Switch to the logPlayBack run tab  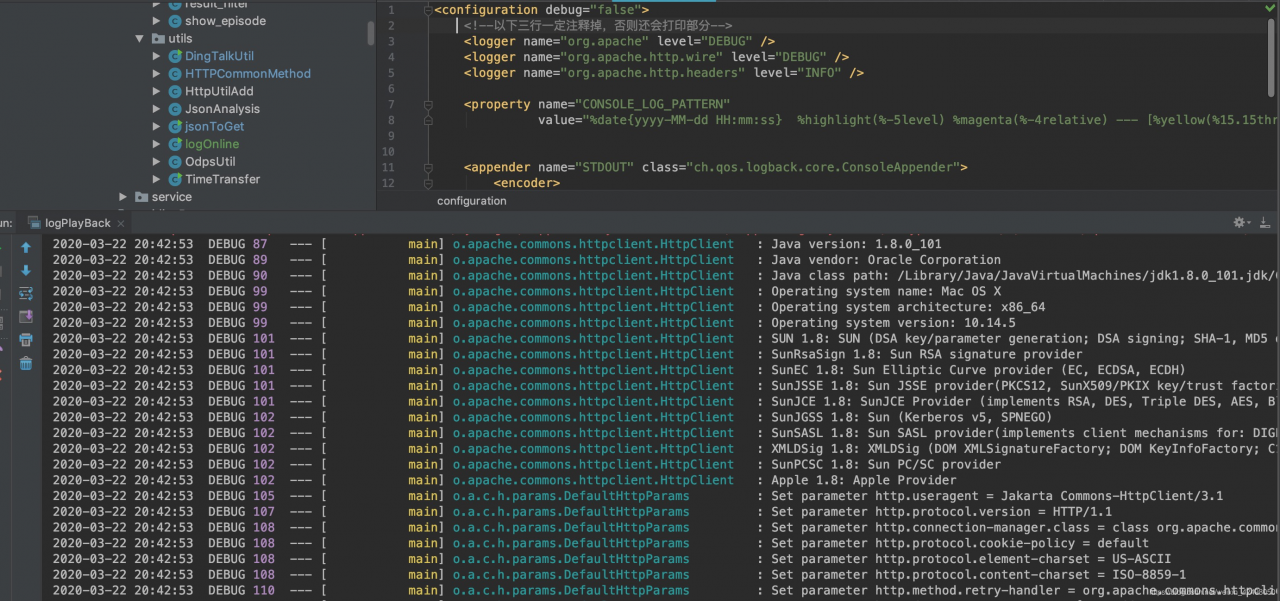[x=77, y=223]
